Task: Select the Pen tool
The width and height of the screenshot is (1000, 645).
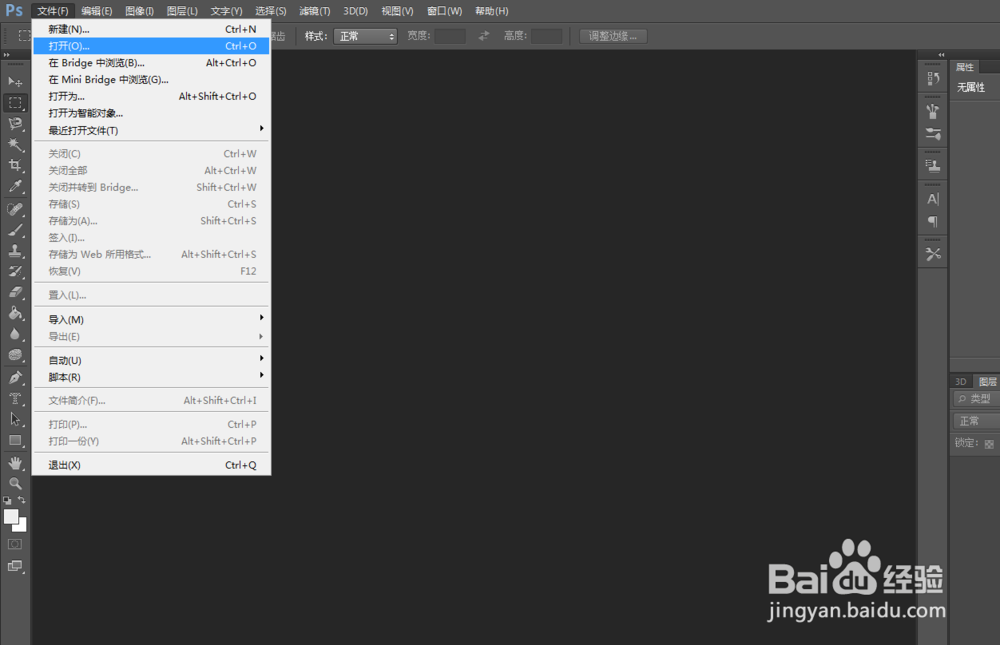Action: (x=15, y=378)
